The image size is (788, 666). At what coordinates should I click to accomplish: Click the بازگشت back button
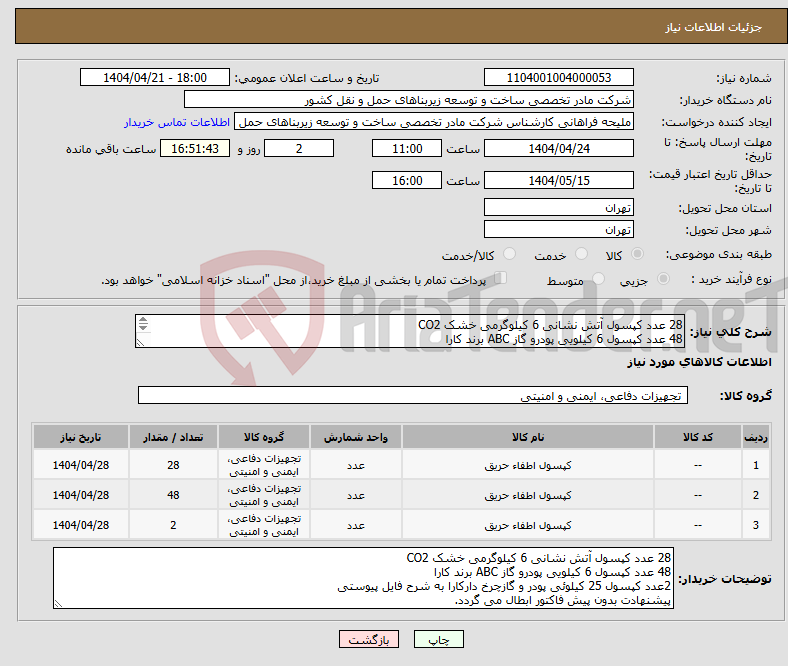(x=369, y=639)
